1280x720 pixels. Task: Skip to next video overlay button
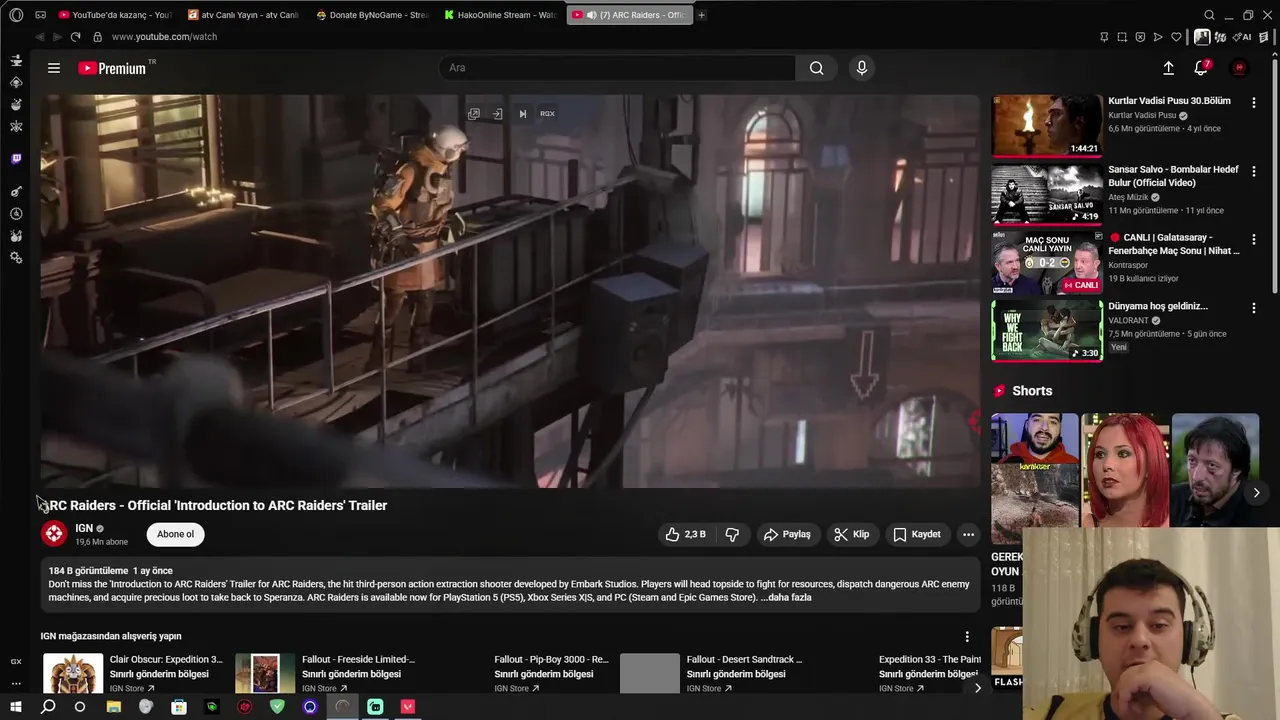click(x=522, y=114)
